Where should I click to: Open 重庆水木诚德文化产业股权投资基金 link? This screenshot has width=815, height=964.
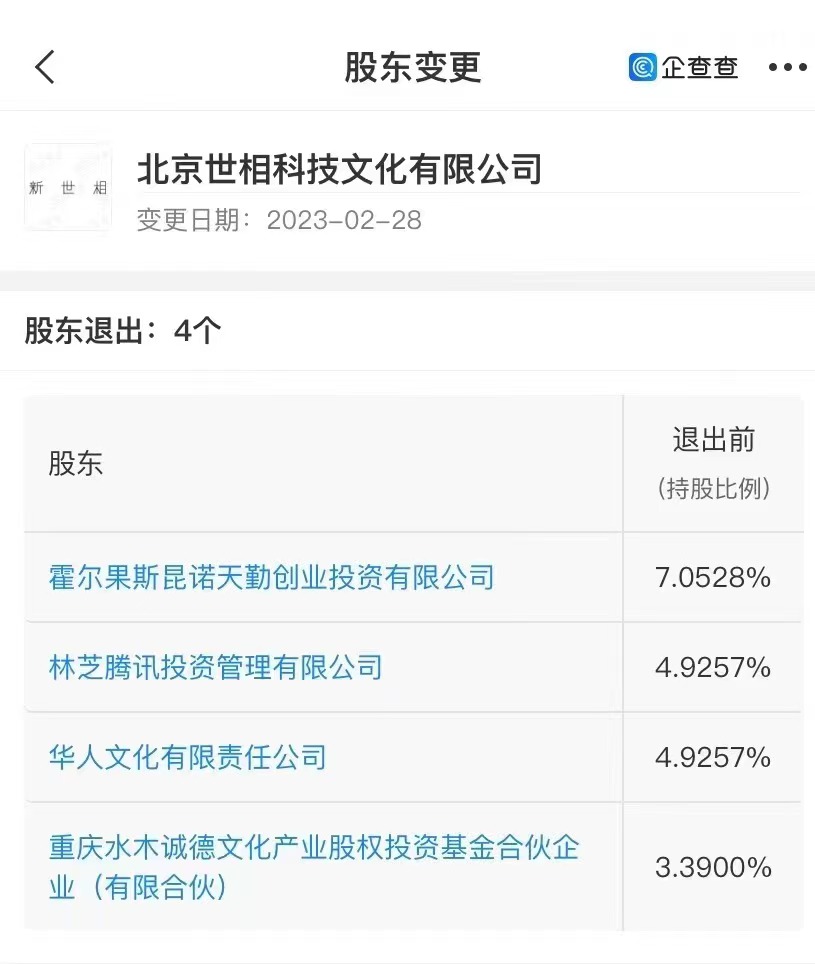click(x=313, y=867)
